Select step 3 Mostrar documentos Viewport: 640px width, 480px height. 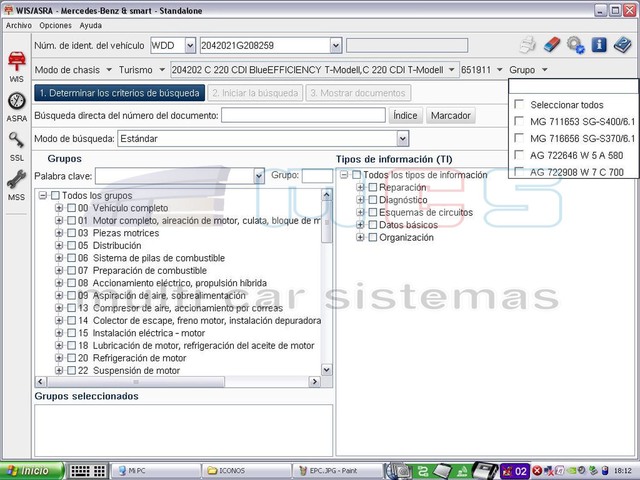pos(358,93)
